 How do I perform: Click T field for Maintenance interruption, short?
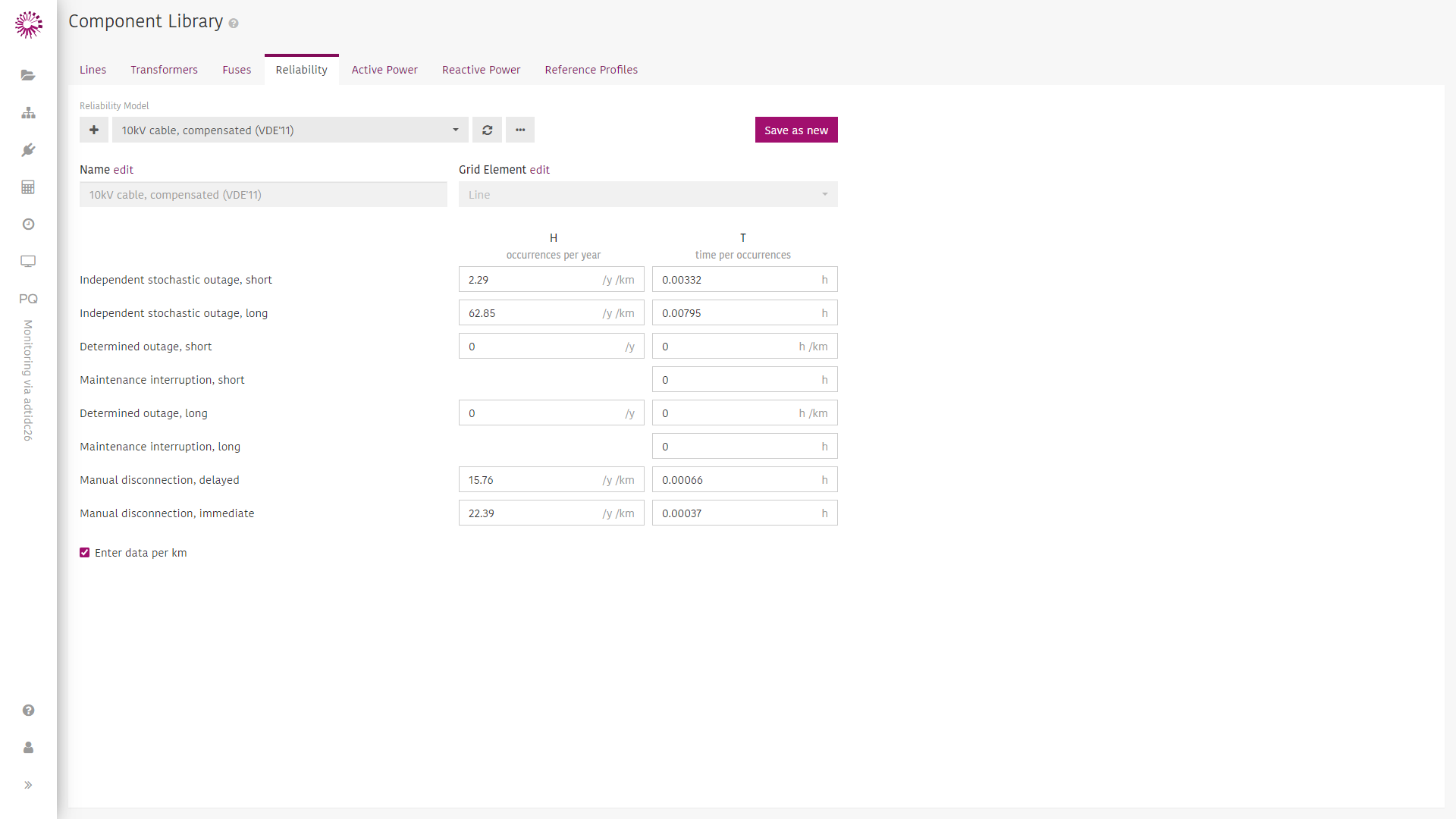pyautogui.click(x=745, y=379)
